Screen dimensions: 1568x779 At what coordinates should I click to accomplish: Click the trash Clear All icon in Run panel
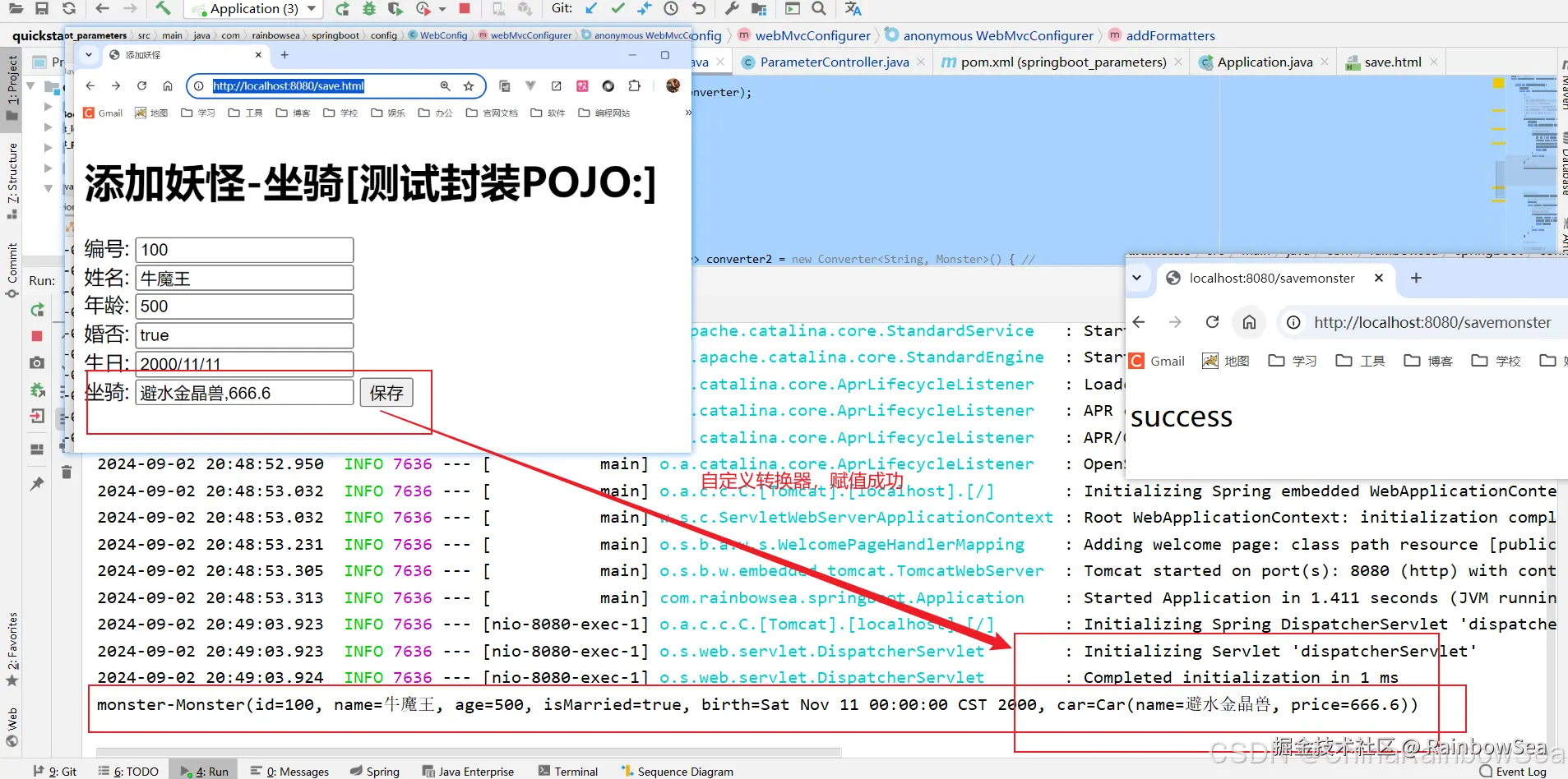(67, 472)
